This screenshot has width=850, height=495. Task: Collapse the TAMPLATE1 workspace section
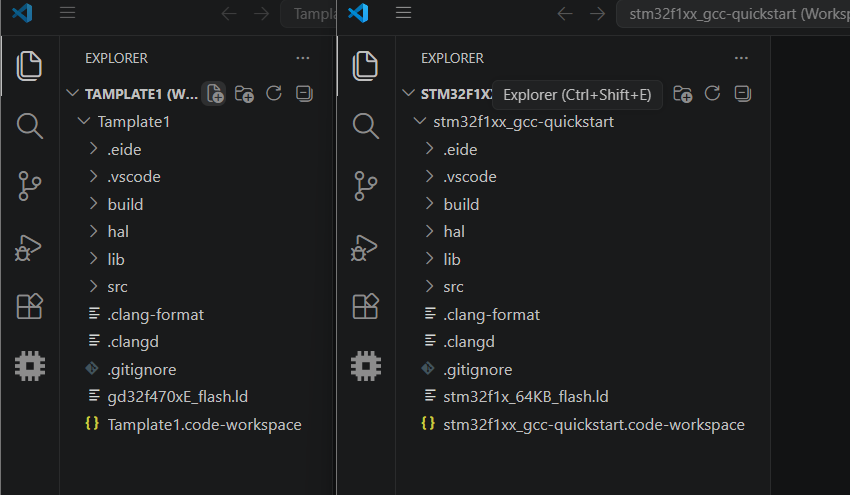point(72,93)
